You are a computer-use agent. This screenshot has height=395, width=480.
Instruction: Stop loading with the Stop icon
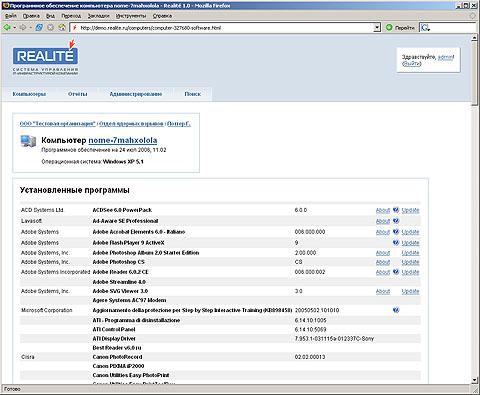[50, 28]
